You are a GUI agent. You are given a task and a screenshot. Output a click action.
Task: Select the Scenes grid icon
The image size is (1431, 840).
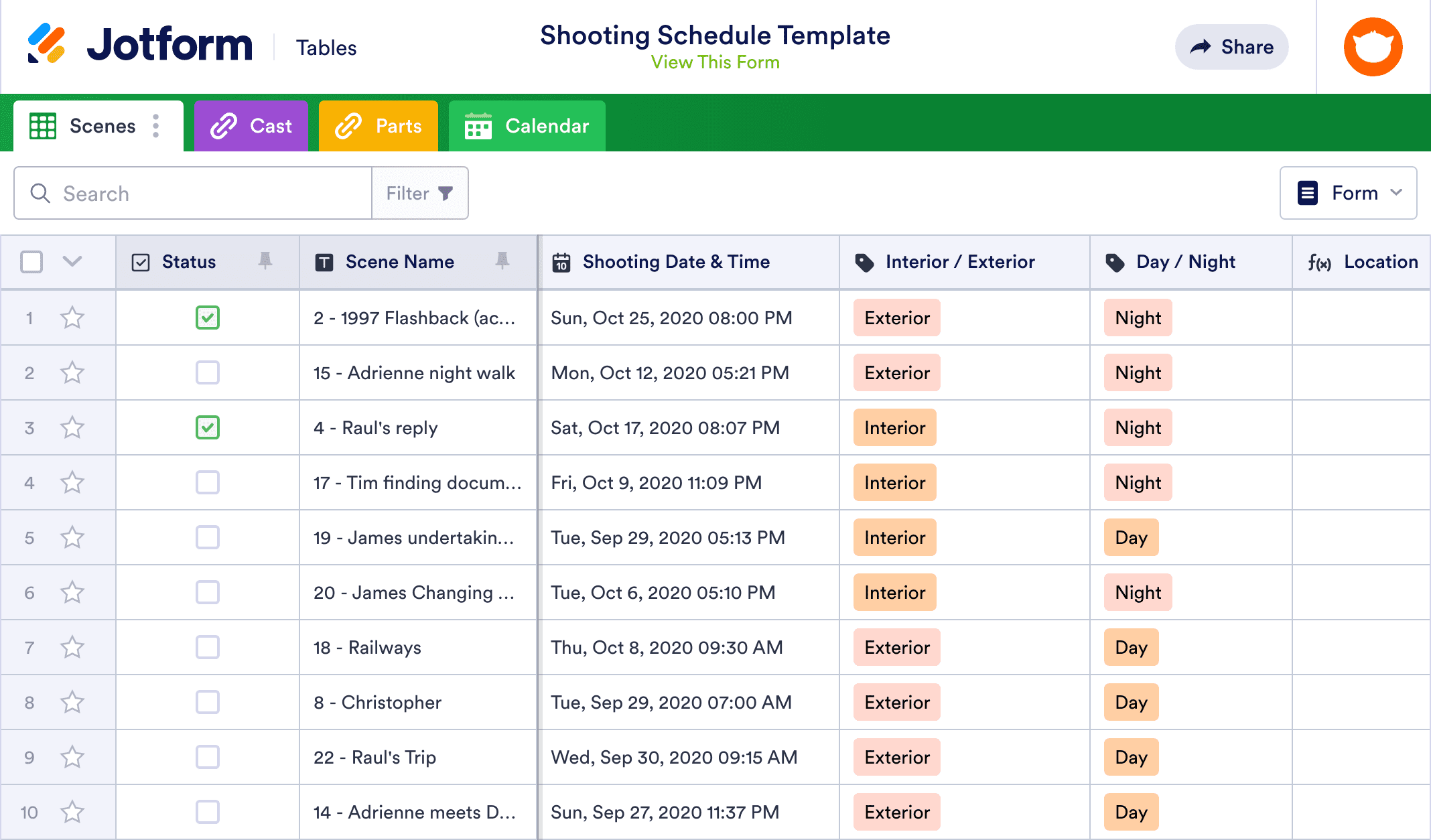click(x=42, y=125)
